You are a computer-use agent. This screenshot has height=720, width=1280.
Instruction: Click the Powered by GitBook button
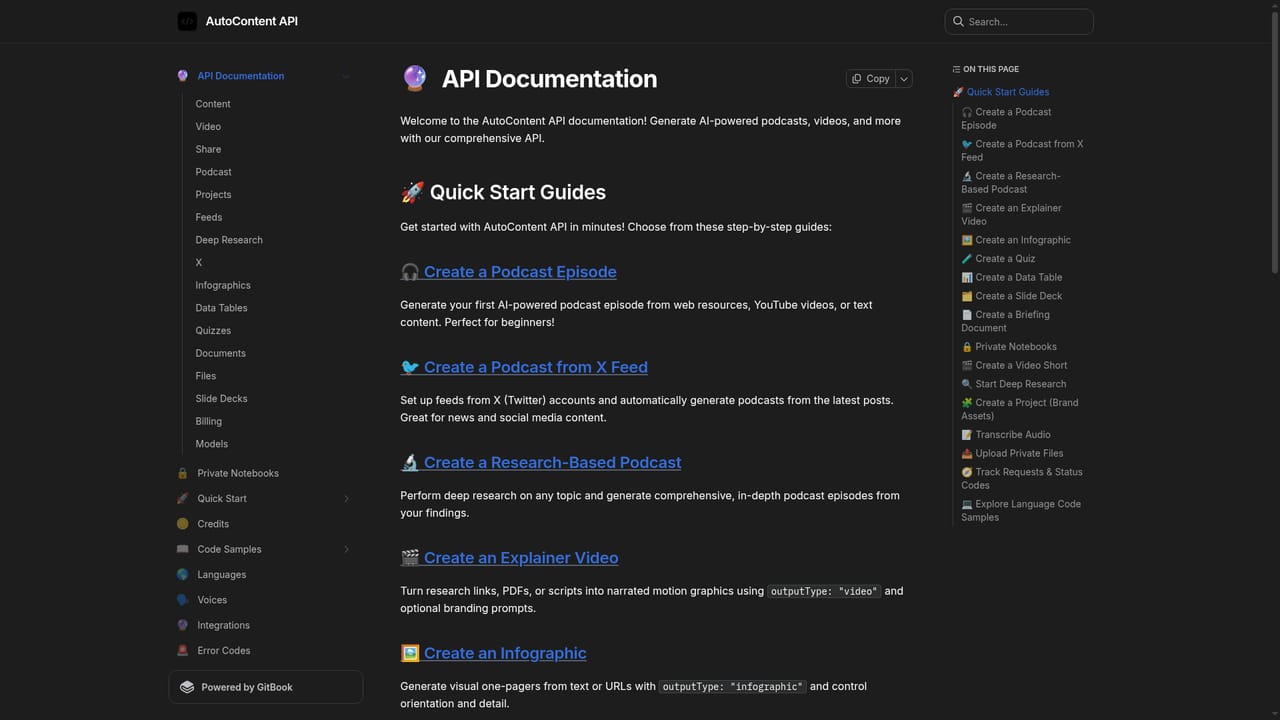266,687
